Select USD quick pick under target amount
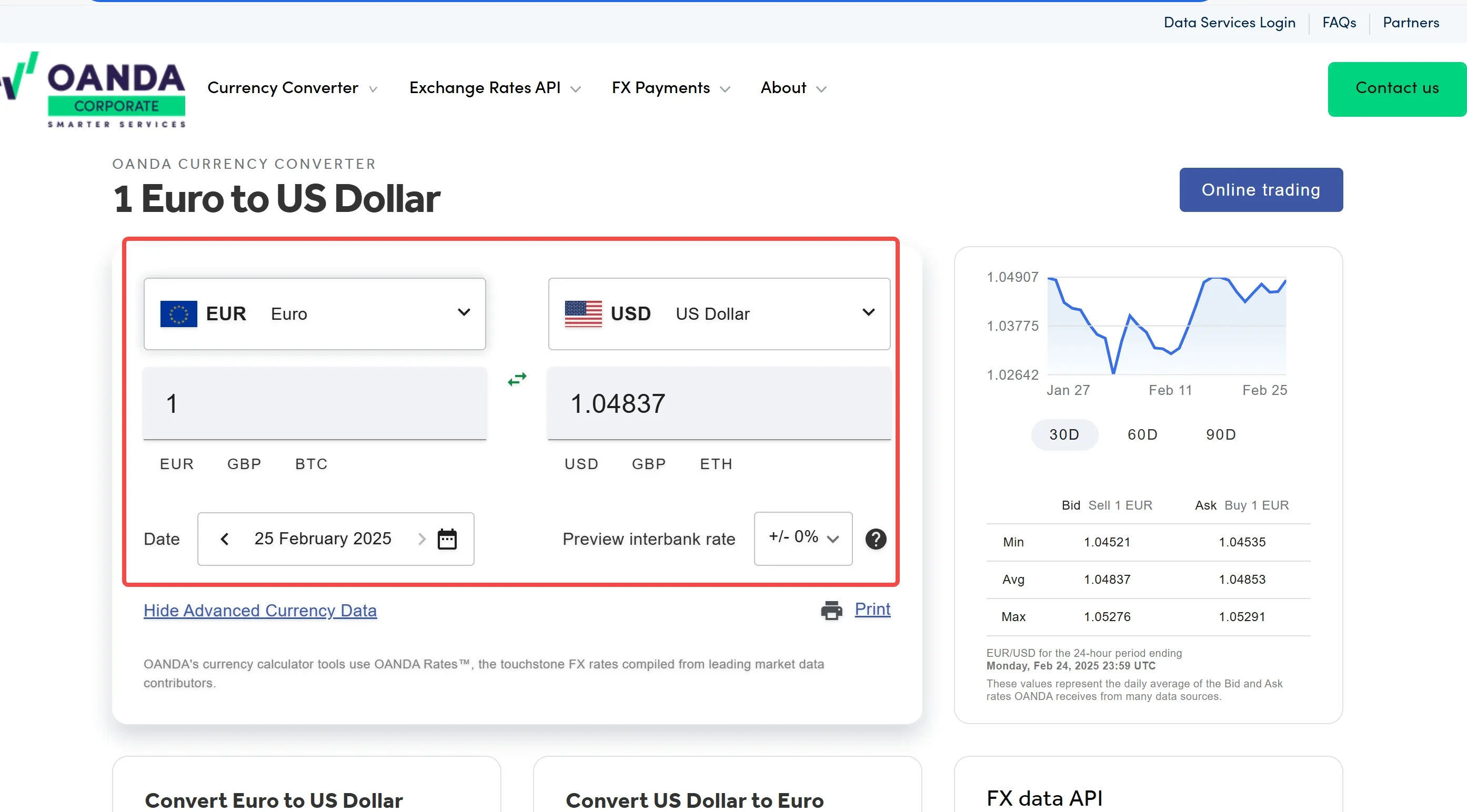The width and height of the screenshot is (1467, 812). pos(581,464)
